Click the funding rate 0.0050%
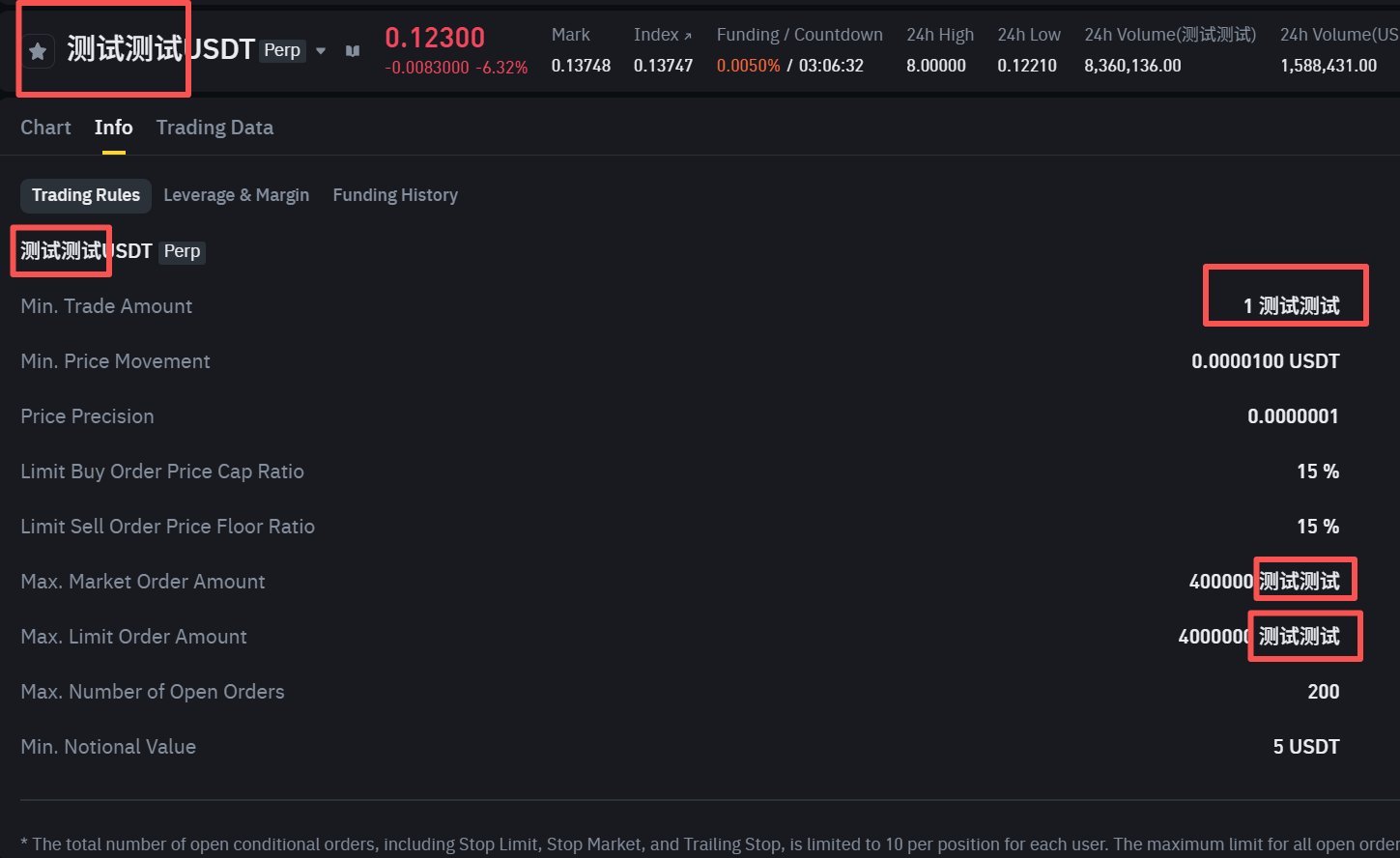 pos(748,66)
